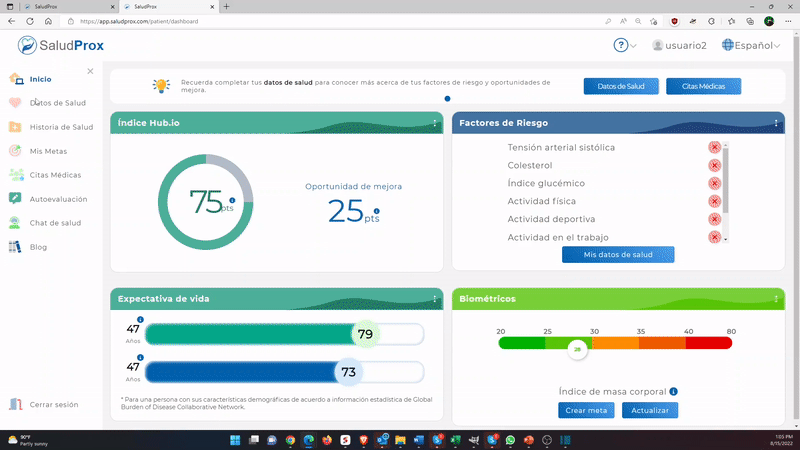Click red X beside Actividad en el trabajo
The image size is (800, 450).
pyautogui.click(x=714, y=237)
